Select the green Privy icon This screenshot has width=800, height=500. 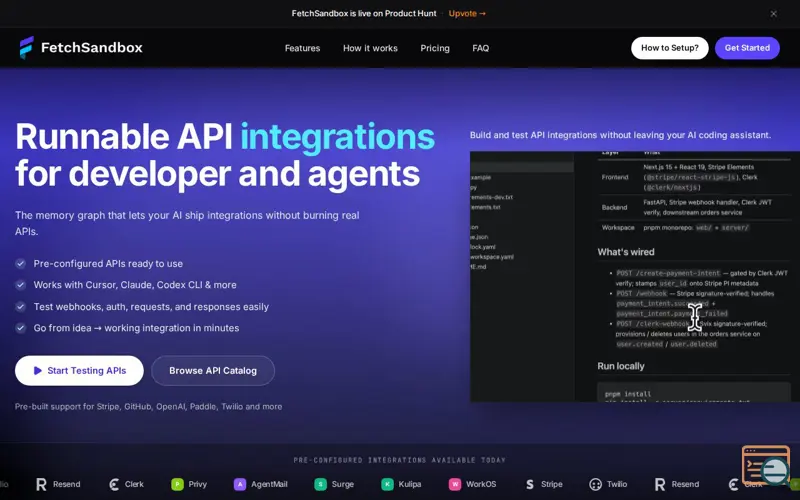pyautogui.click(x=177, y=484)
